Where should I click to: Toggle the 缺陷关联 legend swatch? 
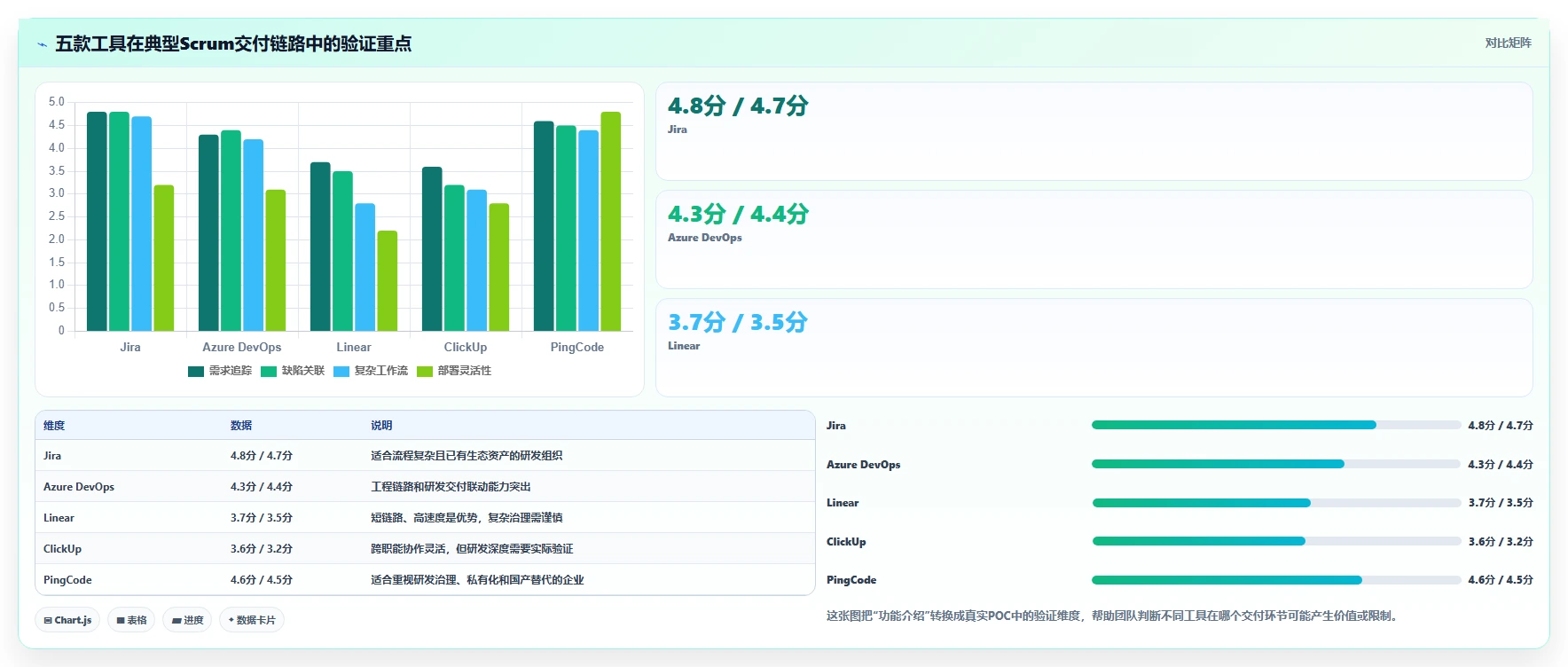point(269,372)
